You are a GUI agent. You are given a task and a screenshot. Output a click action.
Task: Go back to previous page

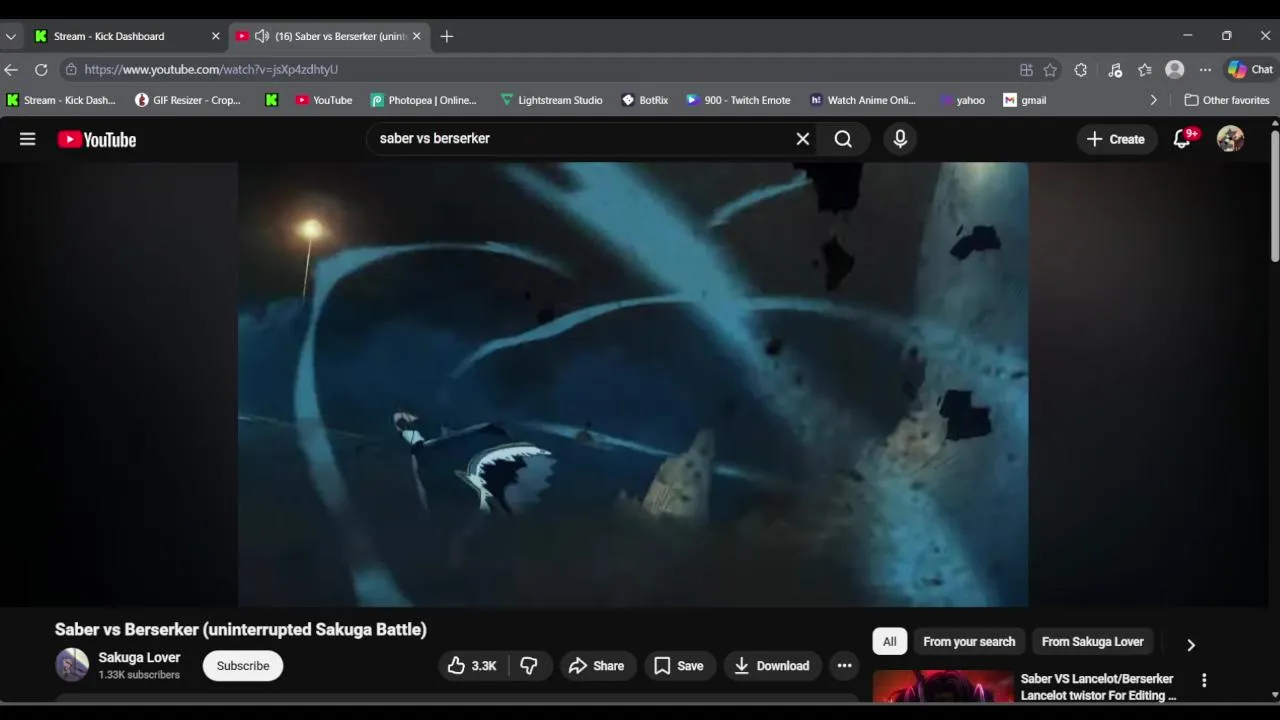(x=11, y=69)
